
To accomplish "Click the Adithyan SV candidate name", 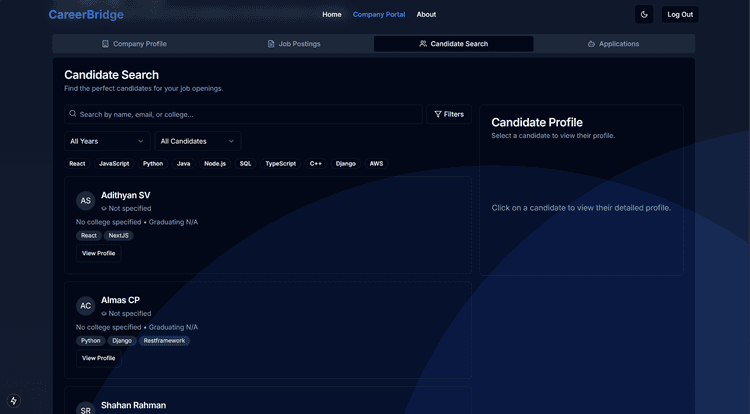I will pyautogui.click(x=125, y=195).
